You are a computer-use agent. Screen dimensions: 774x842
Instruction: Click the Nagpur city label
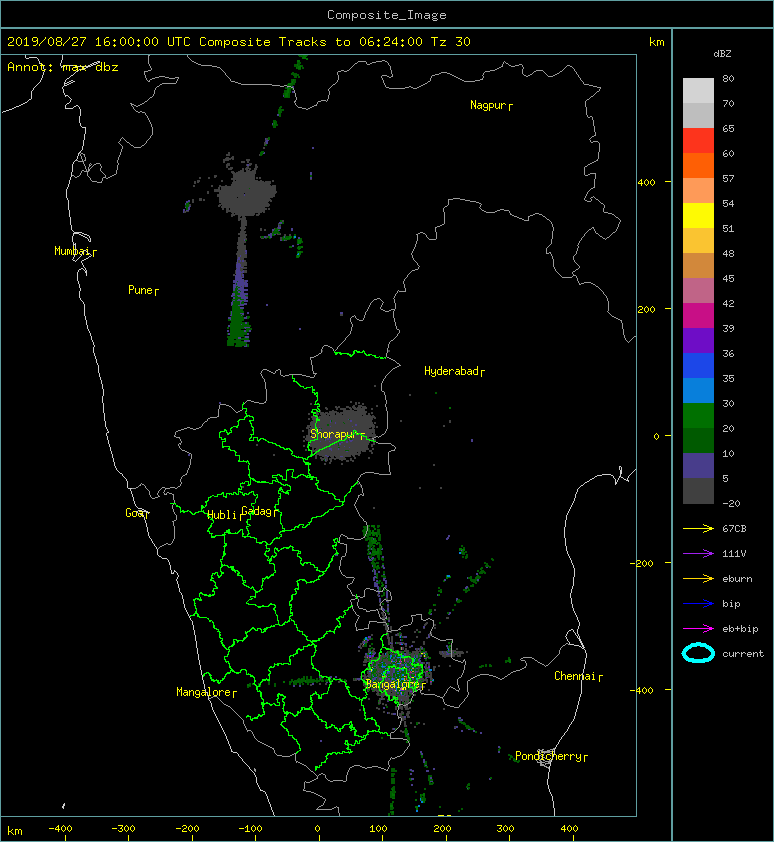pyautogui.click(x=488, y=105)
